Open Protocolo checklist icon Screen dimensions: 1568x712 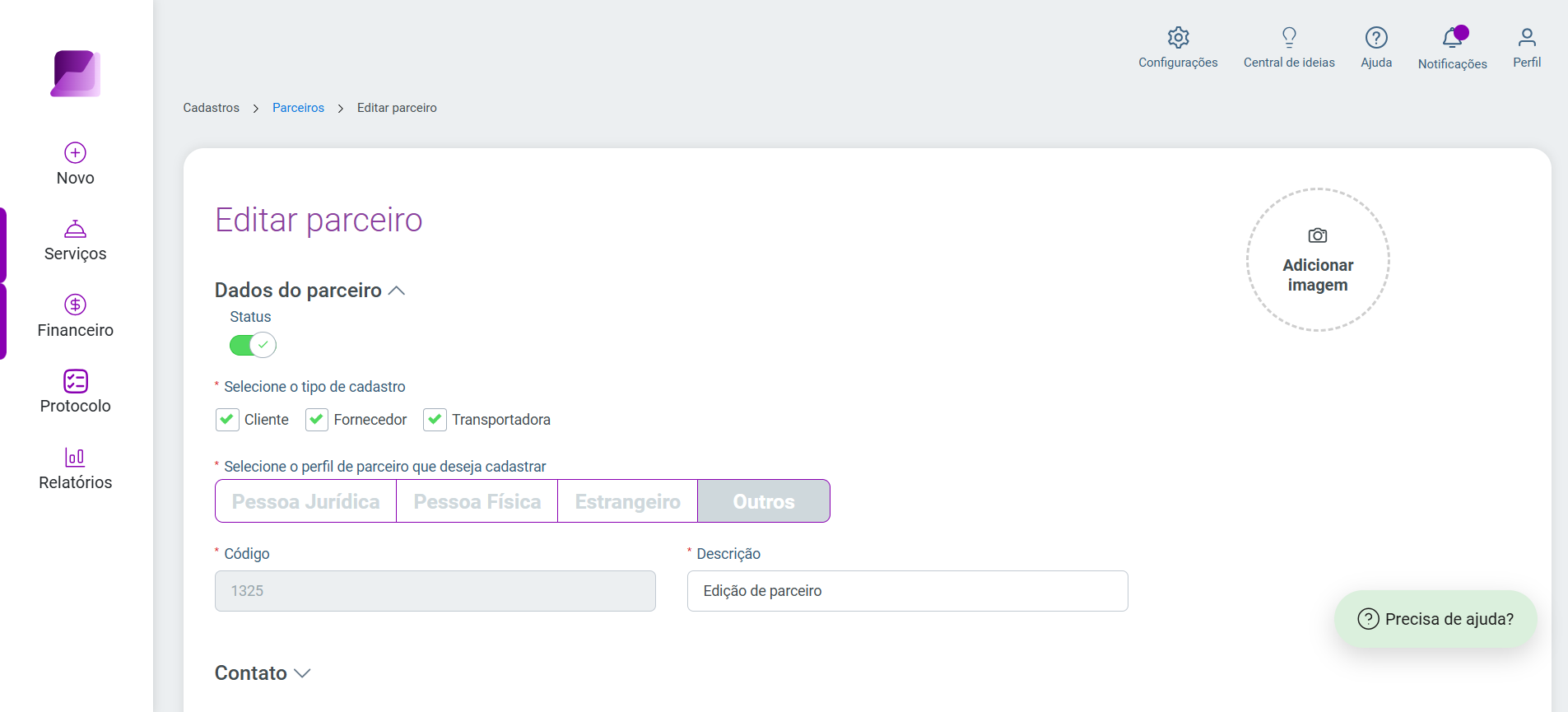click(x=75, y=381)
